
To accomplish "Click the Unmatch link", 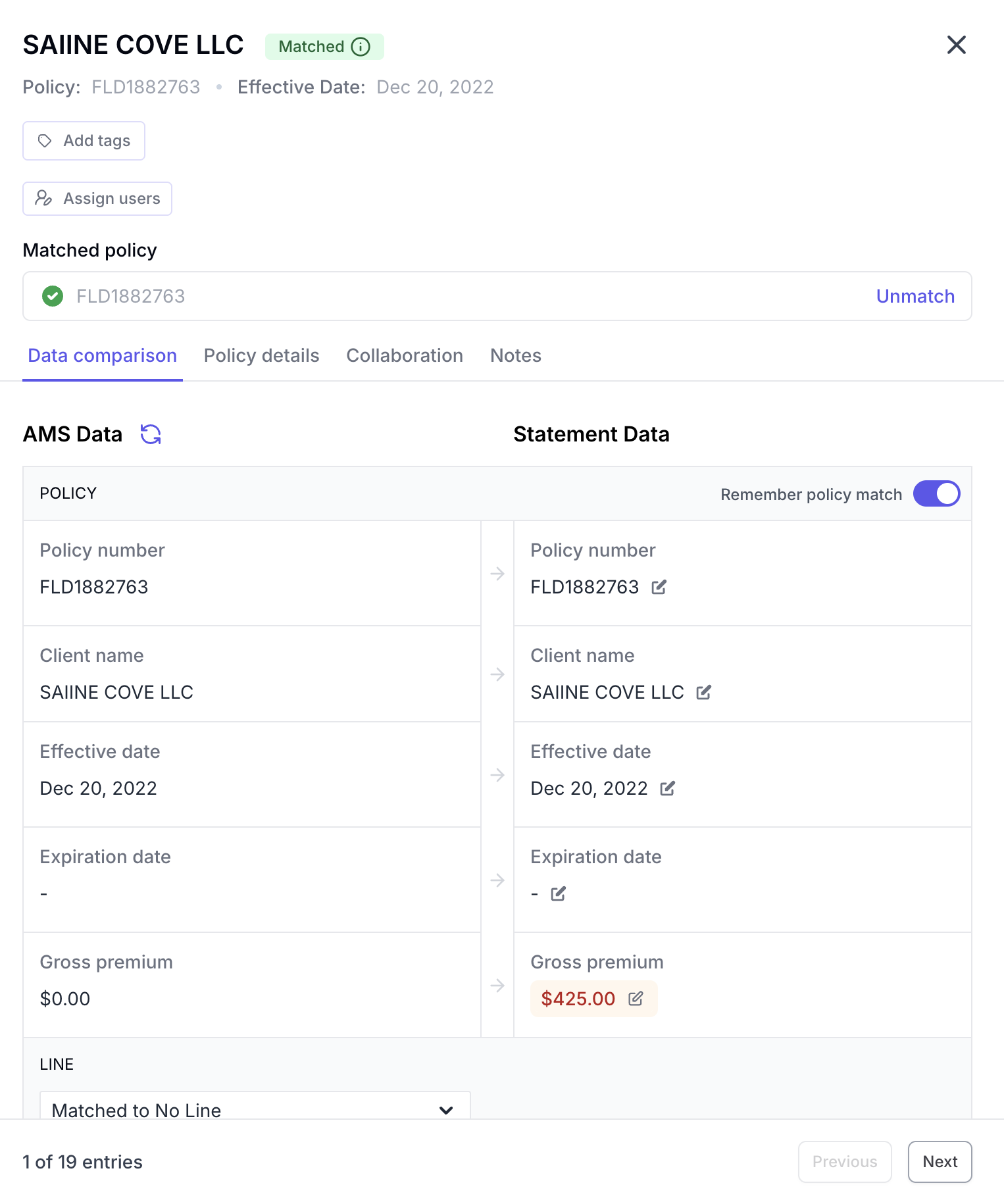I will coord(915,296).
